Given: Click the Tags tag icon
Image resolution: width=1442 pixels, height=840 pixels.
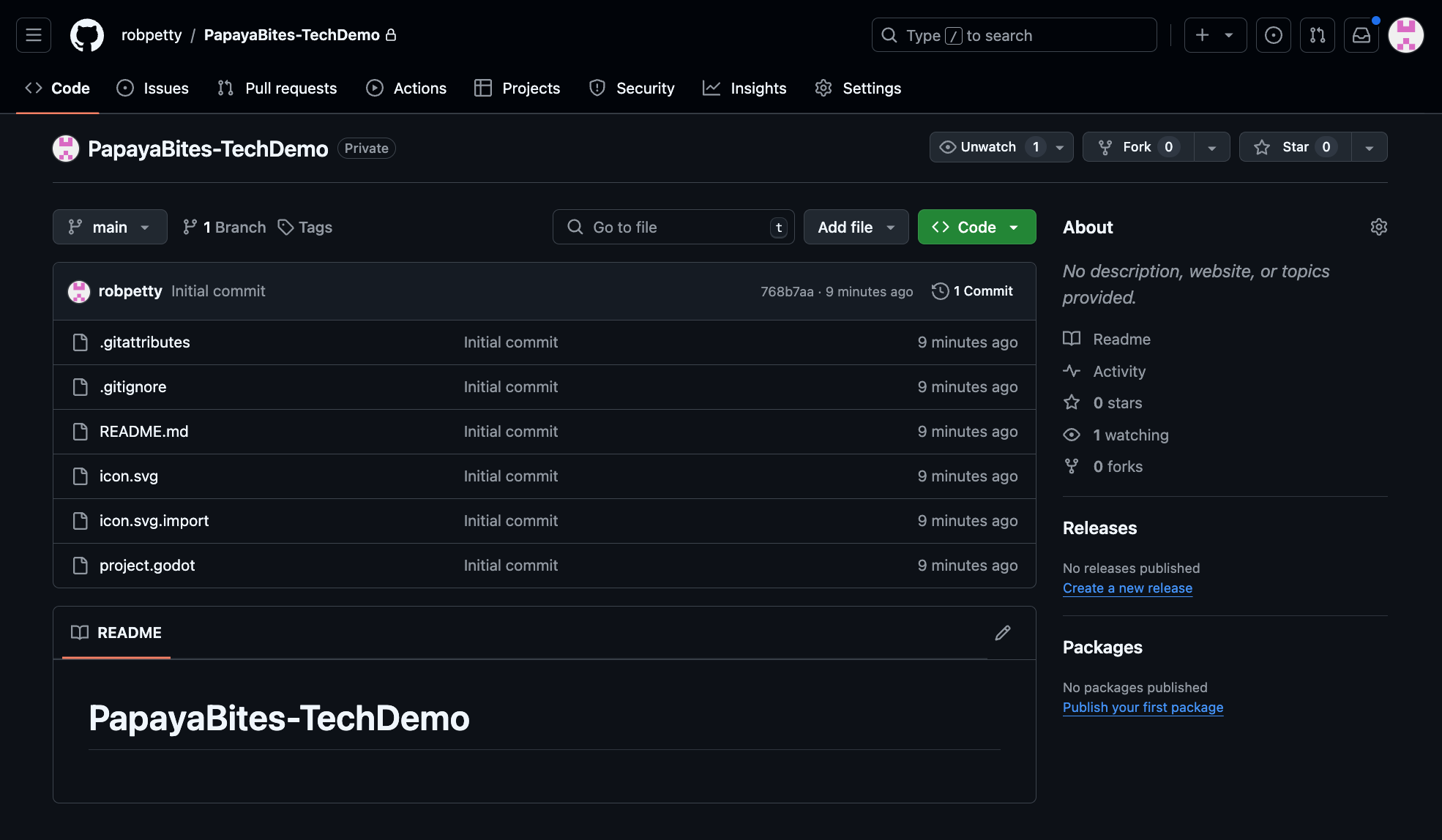Looking at the screenshot, I should tap(285, 228).
